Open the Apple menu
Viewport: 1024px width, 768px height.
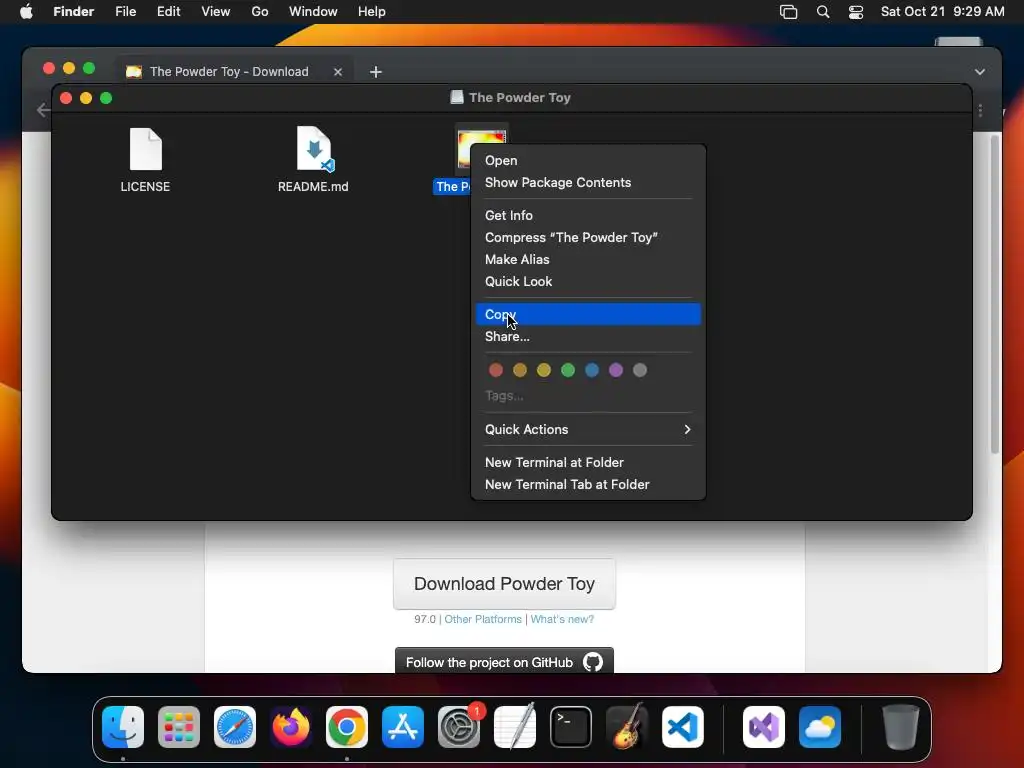26,12
